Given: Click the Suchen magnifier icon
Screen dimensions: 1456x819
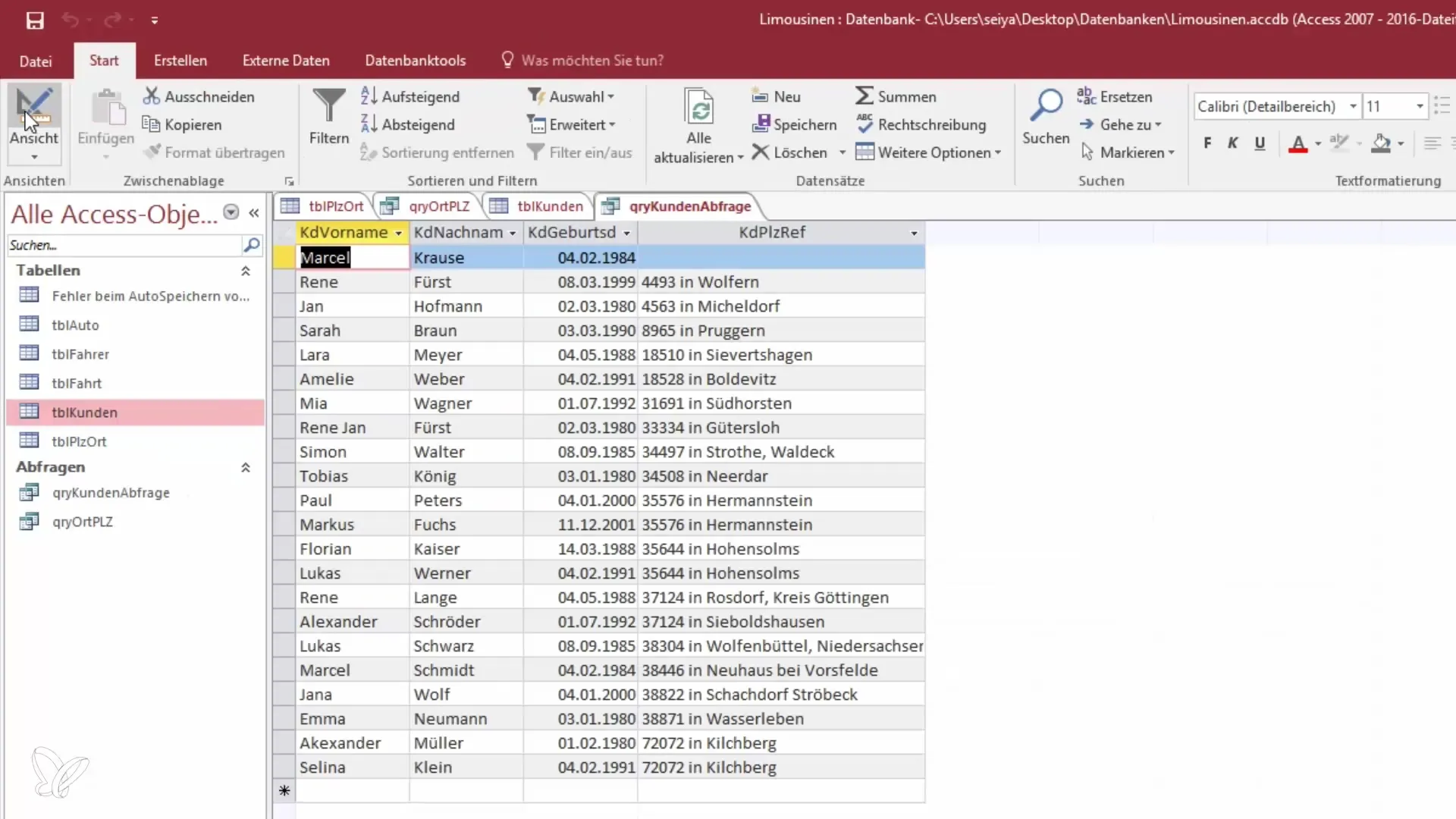Looking at the screenshot, I should (x=1046, y=106).
